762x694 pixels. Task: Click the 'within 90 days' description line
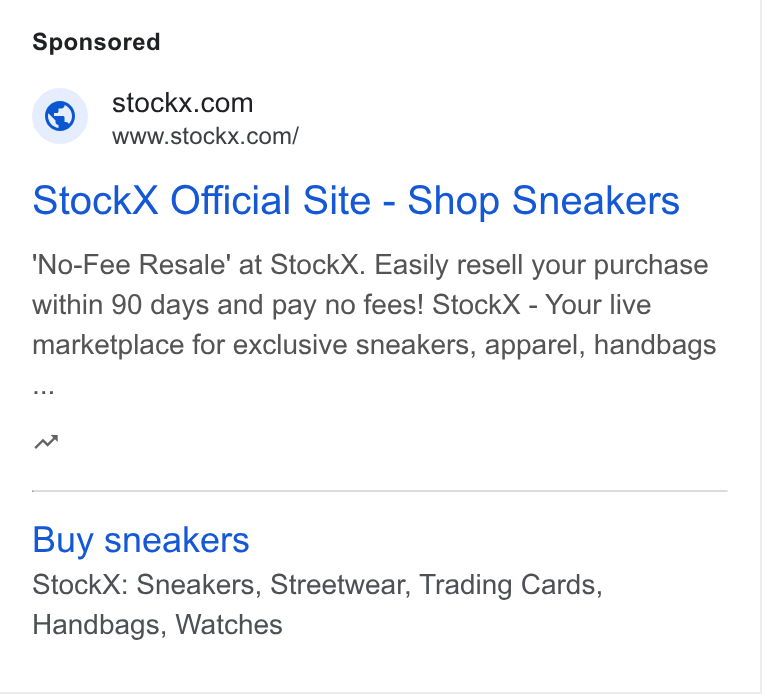tap(342, 305)
